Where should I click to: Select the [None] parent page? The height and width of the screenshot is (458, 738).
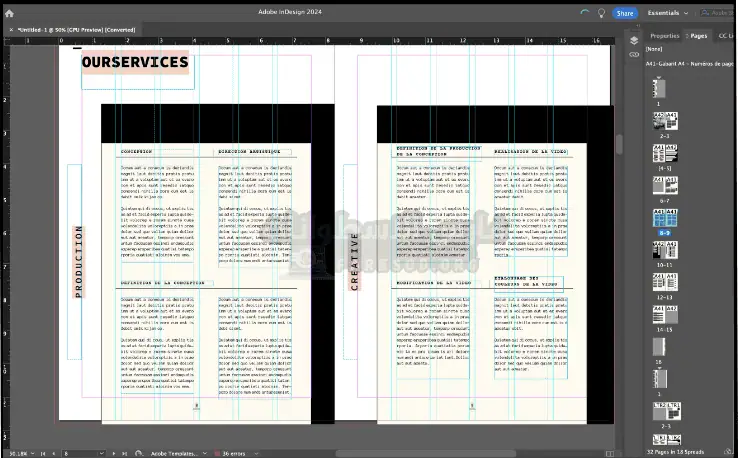pyautogui.click(x=657, y=48)
